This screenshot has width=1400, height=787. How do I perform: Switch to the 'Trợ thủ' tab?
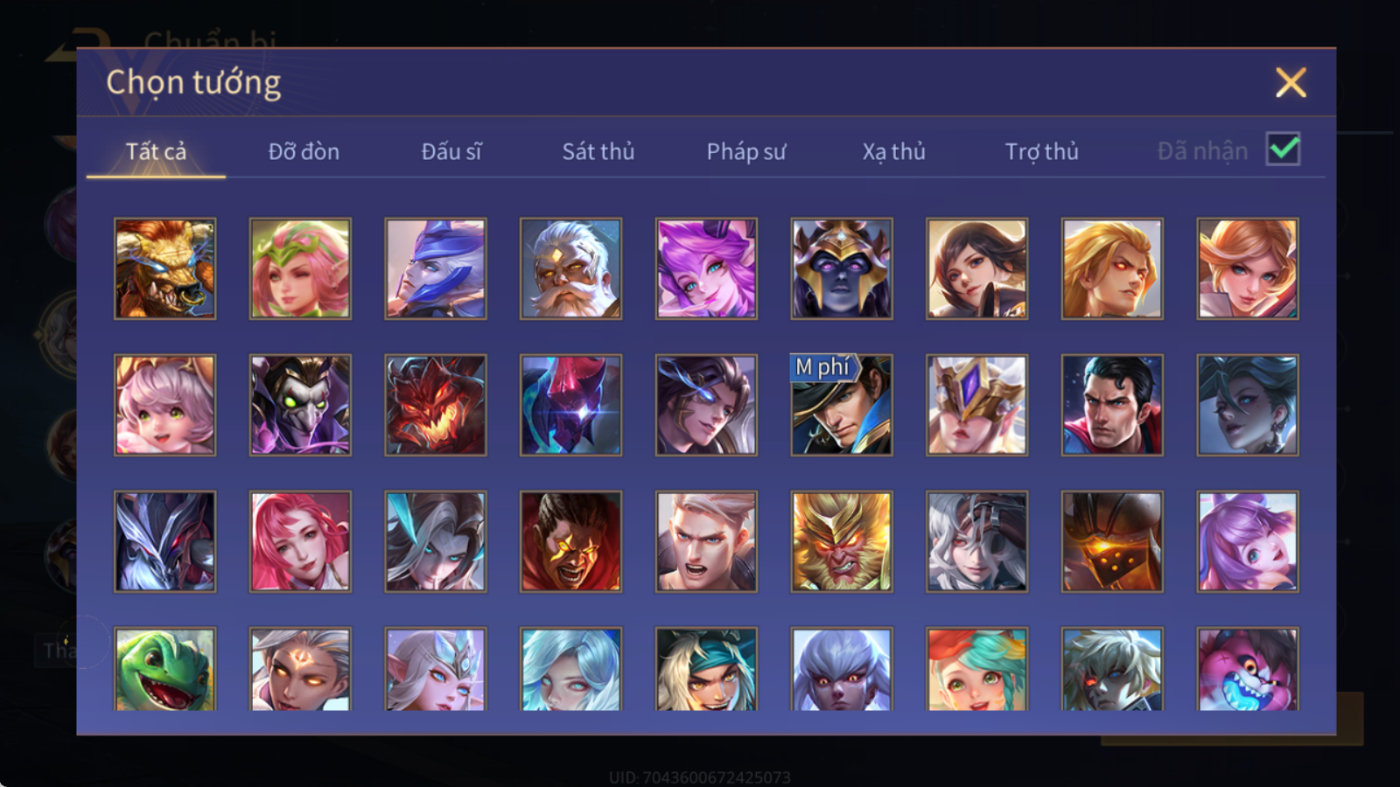click(1042, 151)
